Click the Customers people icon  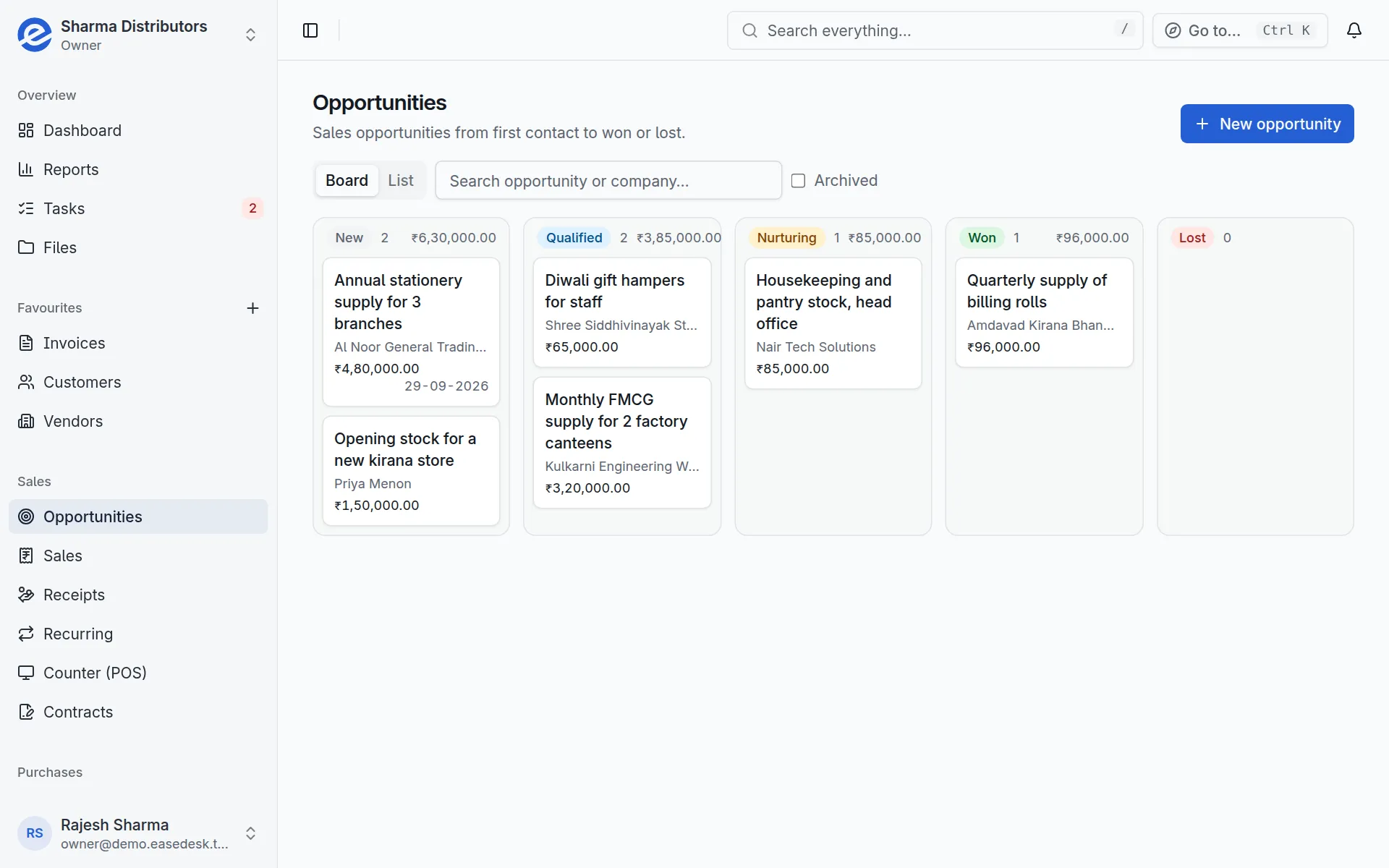(26, 382)
